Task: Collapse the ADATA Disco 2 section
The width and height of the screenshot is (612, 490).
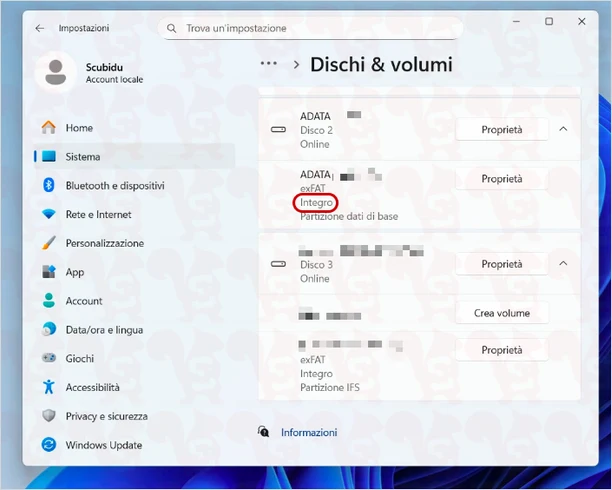Action: pos(563,129)
